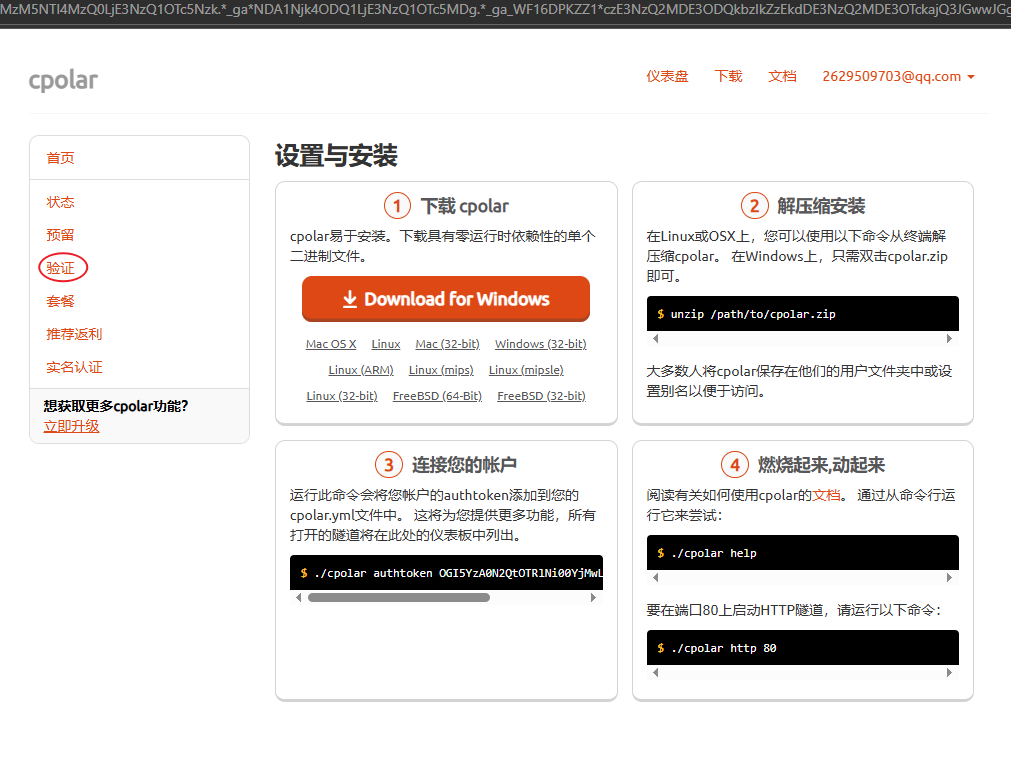Open 实名认证 in the sidebar
Screen dimensions: 1011x762
[74, 367]
